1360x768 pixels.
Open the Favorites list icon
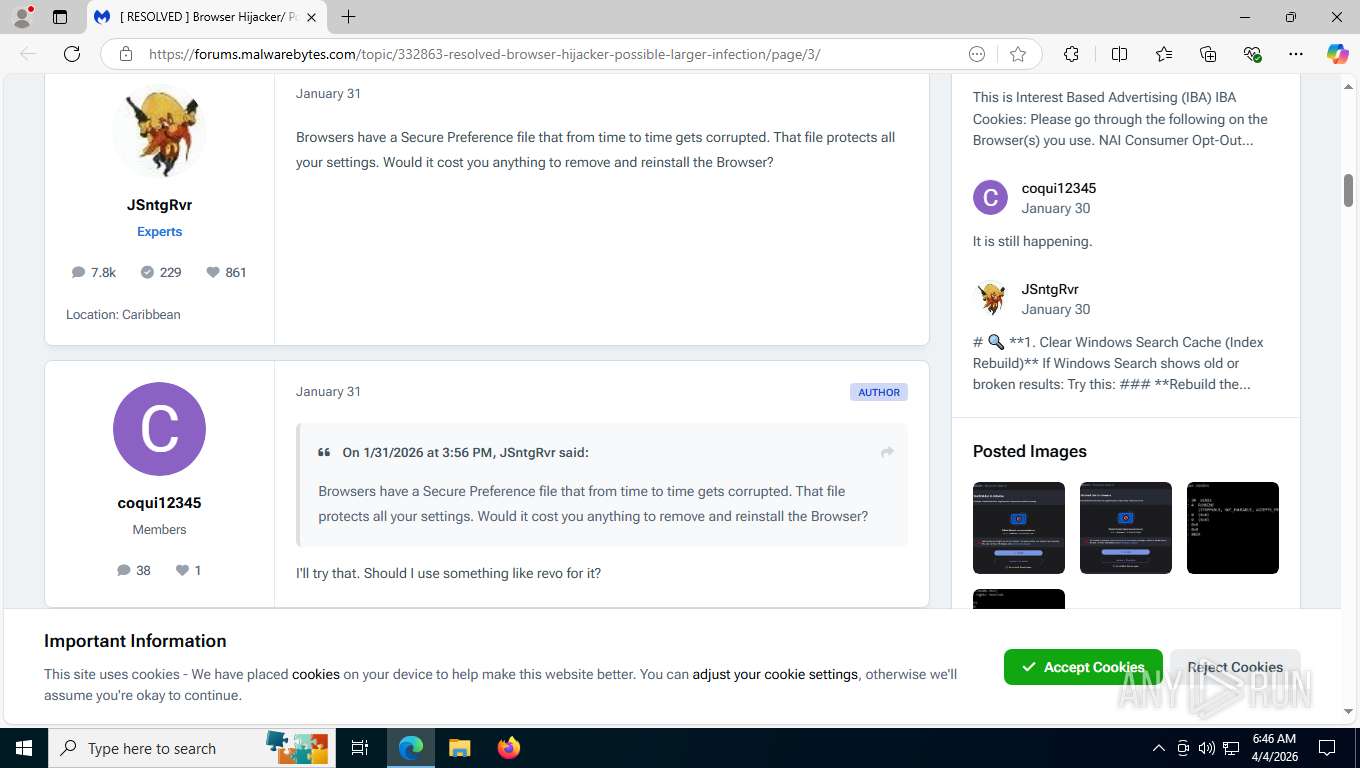1164,54
